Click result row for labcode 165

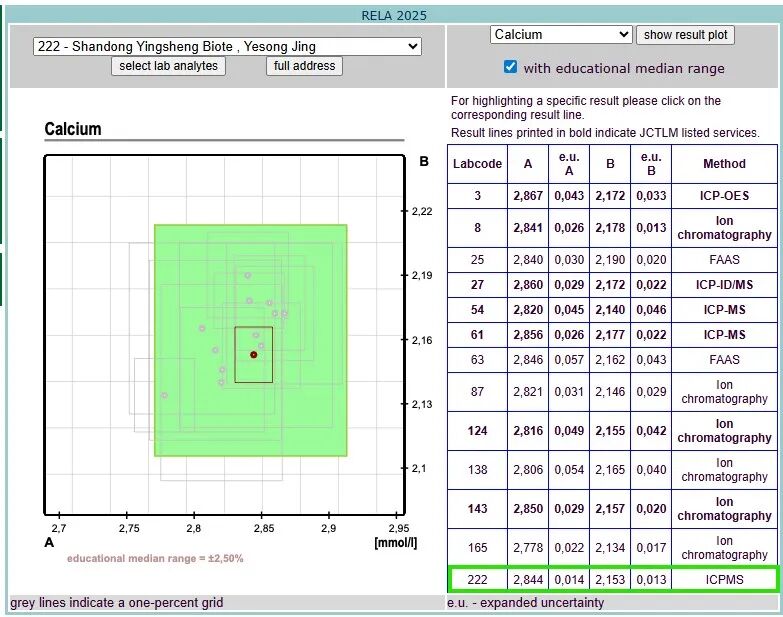pos(612,547)
